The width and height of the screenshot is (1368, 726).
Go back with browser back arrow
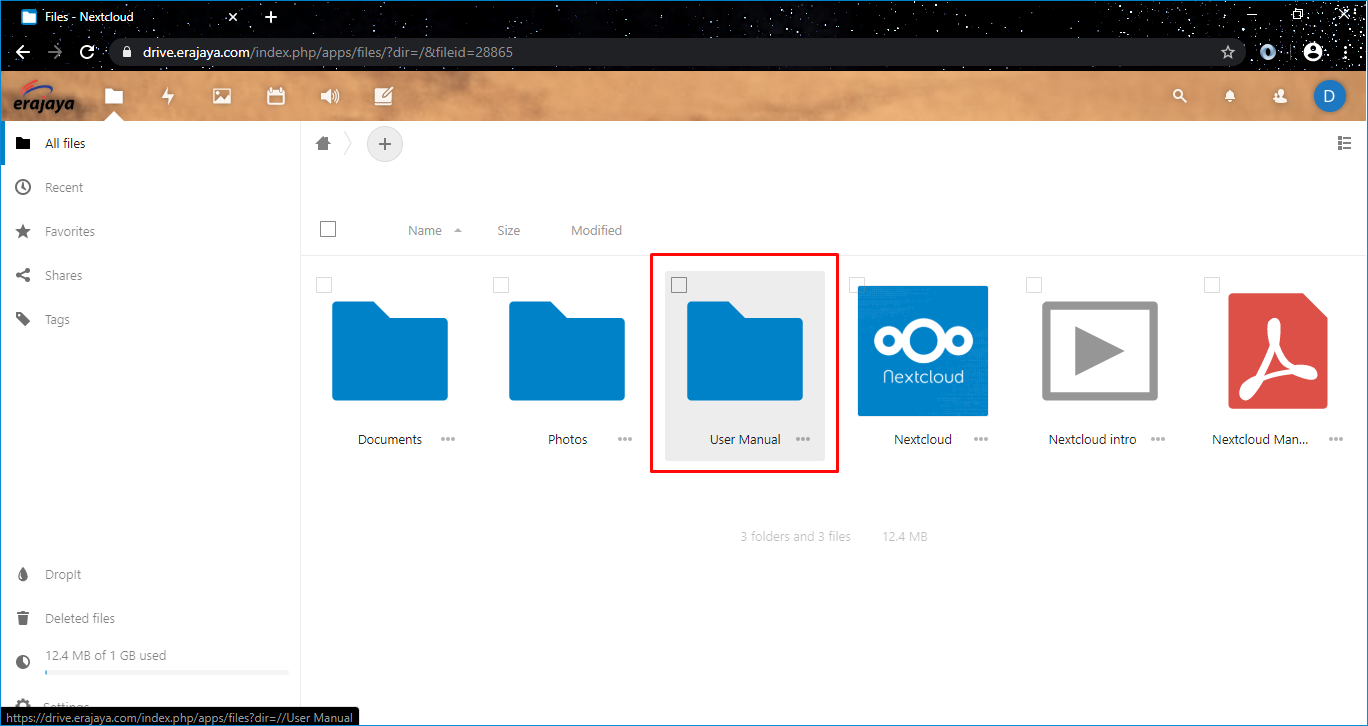(22, 52)
